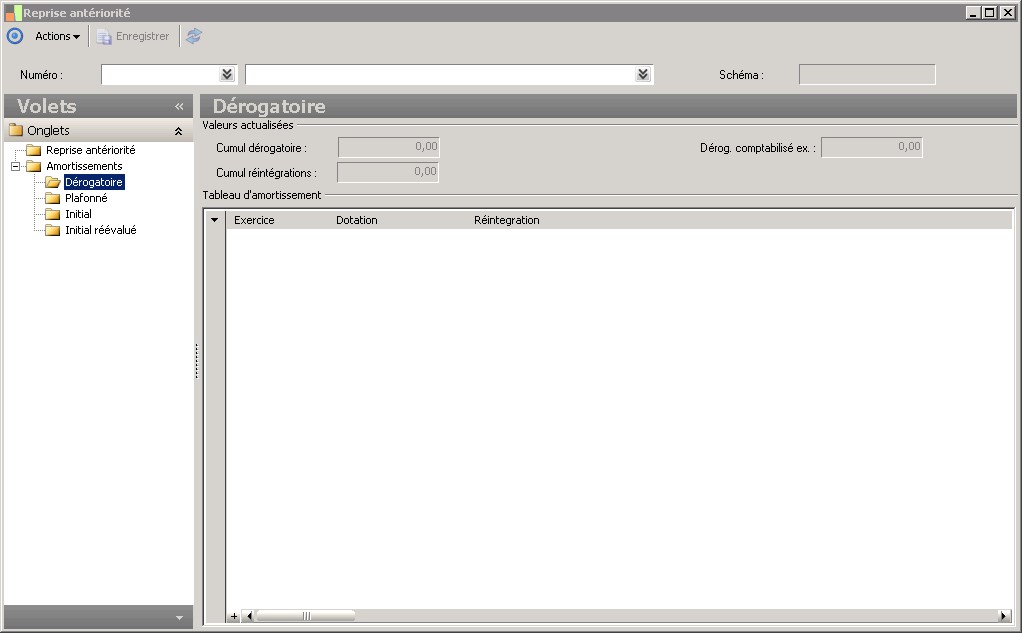Maximize the Reprise antériorité window

click(989, 12)
